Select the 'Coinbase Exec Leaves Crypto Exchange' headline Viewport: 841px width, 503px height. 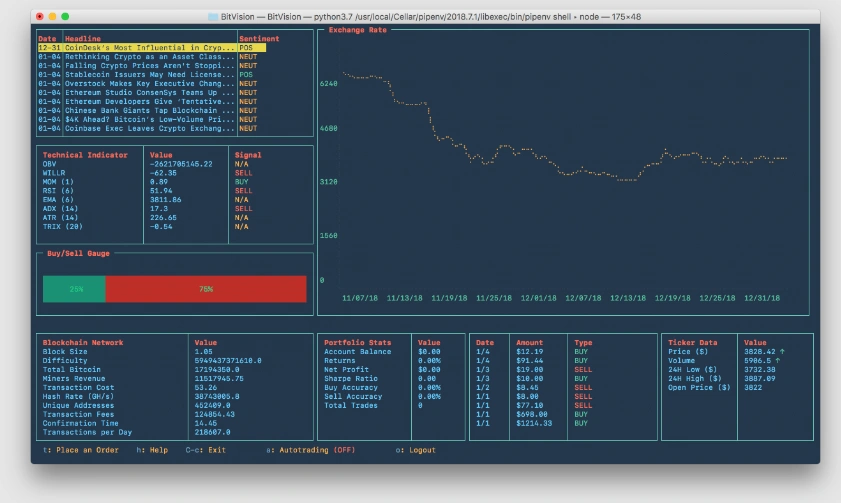150,128
